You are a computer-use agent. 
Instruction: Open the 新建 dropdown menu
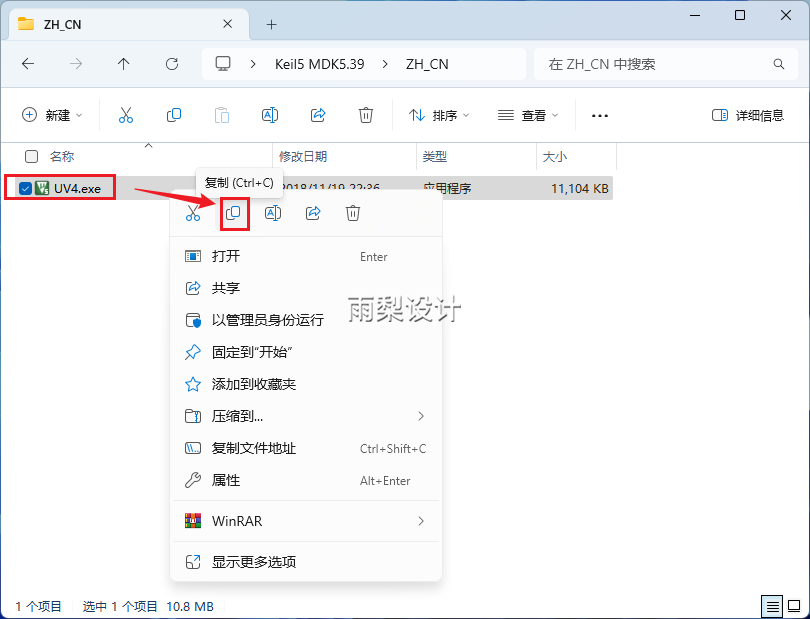(52, 115)
